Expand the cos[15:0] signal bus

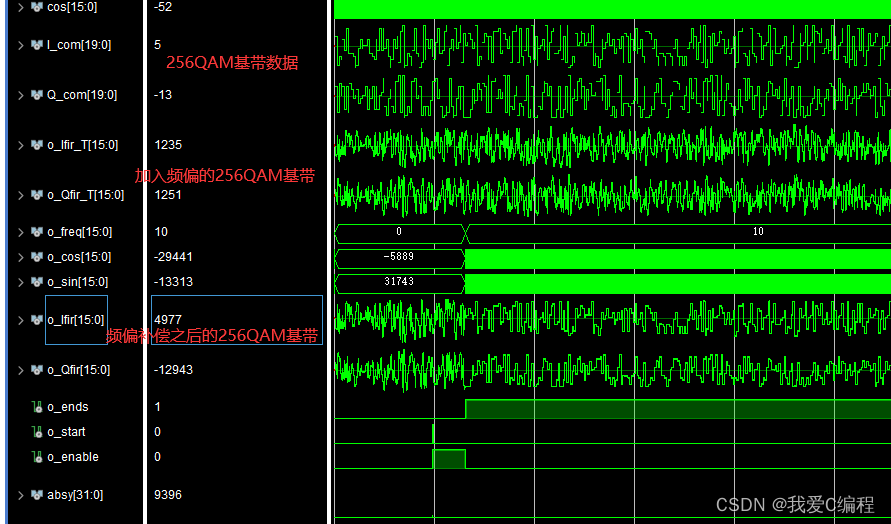(x=20, y=6)
